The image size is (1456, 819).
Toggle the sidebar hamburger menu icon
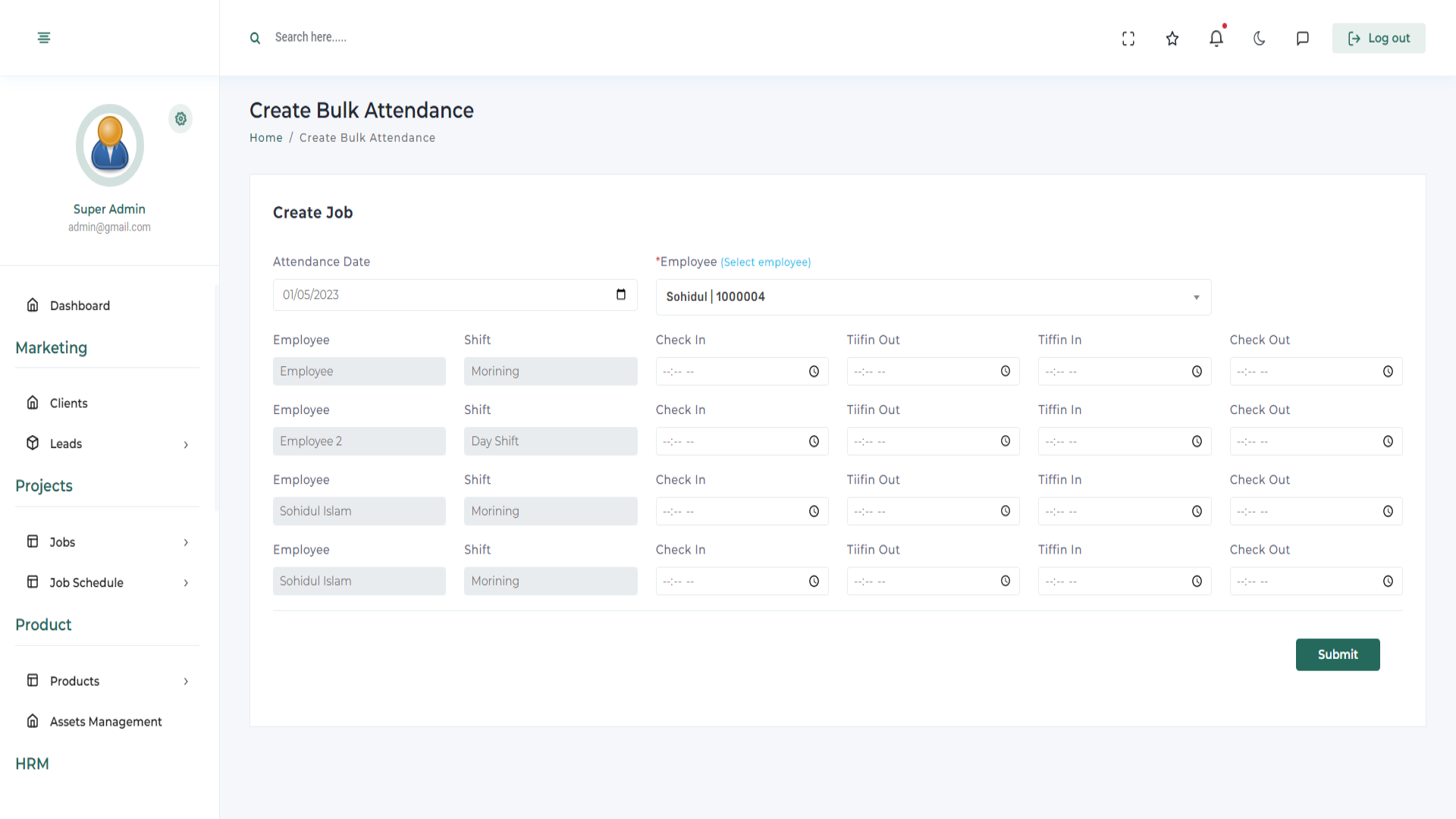(44, 38)
